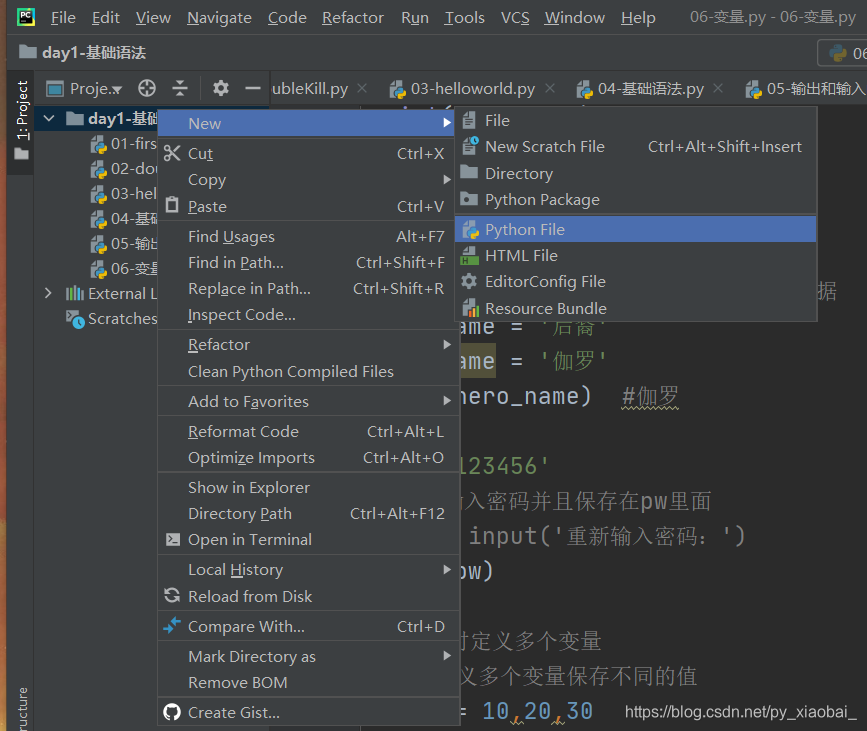Click the clipboard icon next to Paste

click(172, 205)
